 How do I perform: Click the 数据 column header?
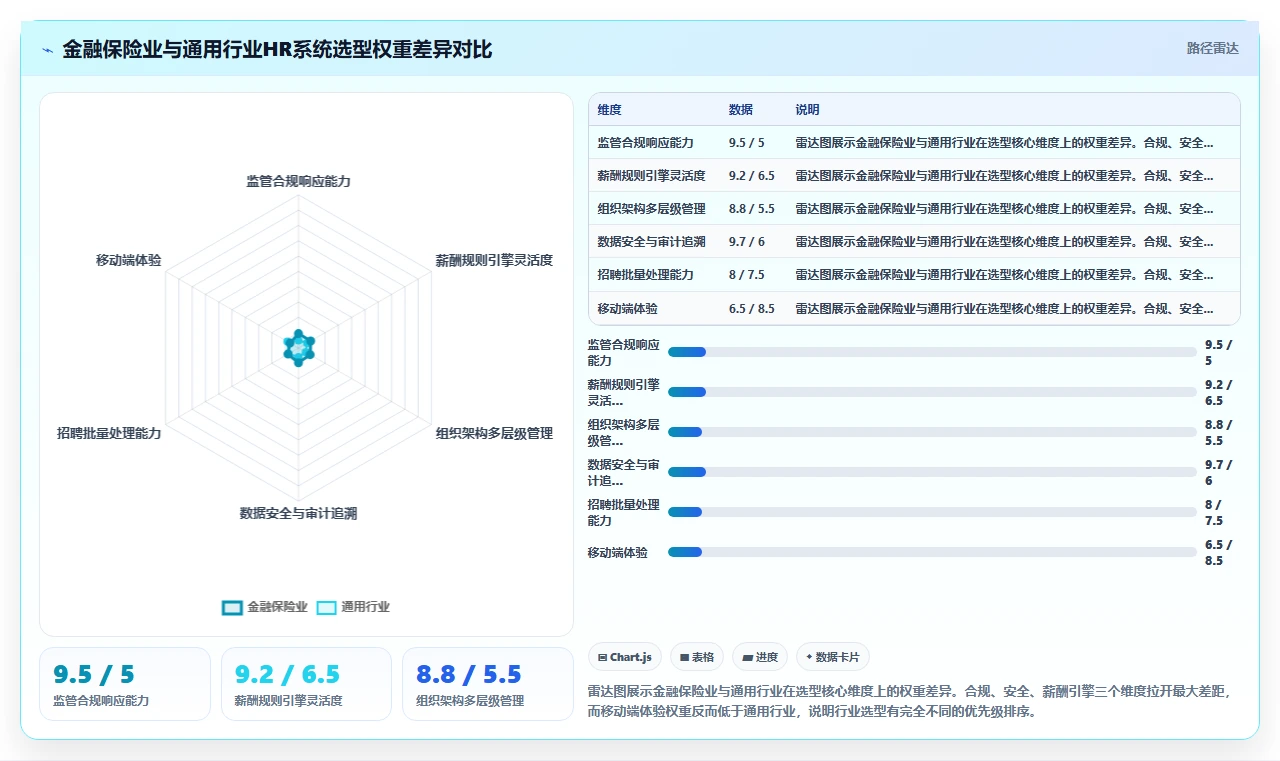pyautogui.click(x=741, y=110)
